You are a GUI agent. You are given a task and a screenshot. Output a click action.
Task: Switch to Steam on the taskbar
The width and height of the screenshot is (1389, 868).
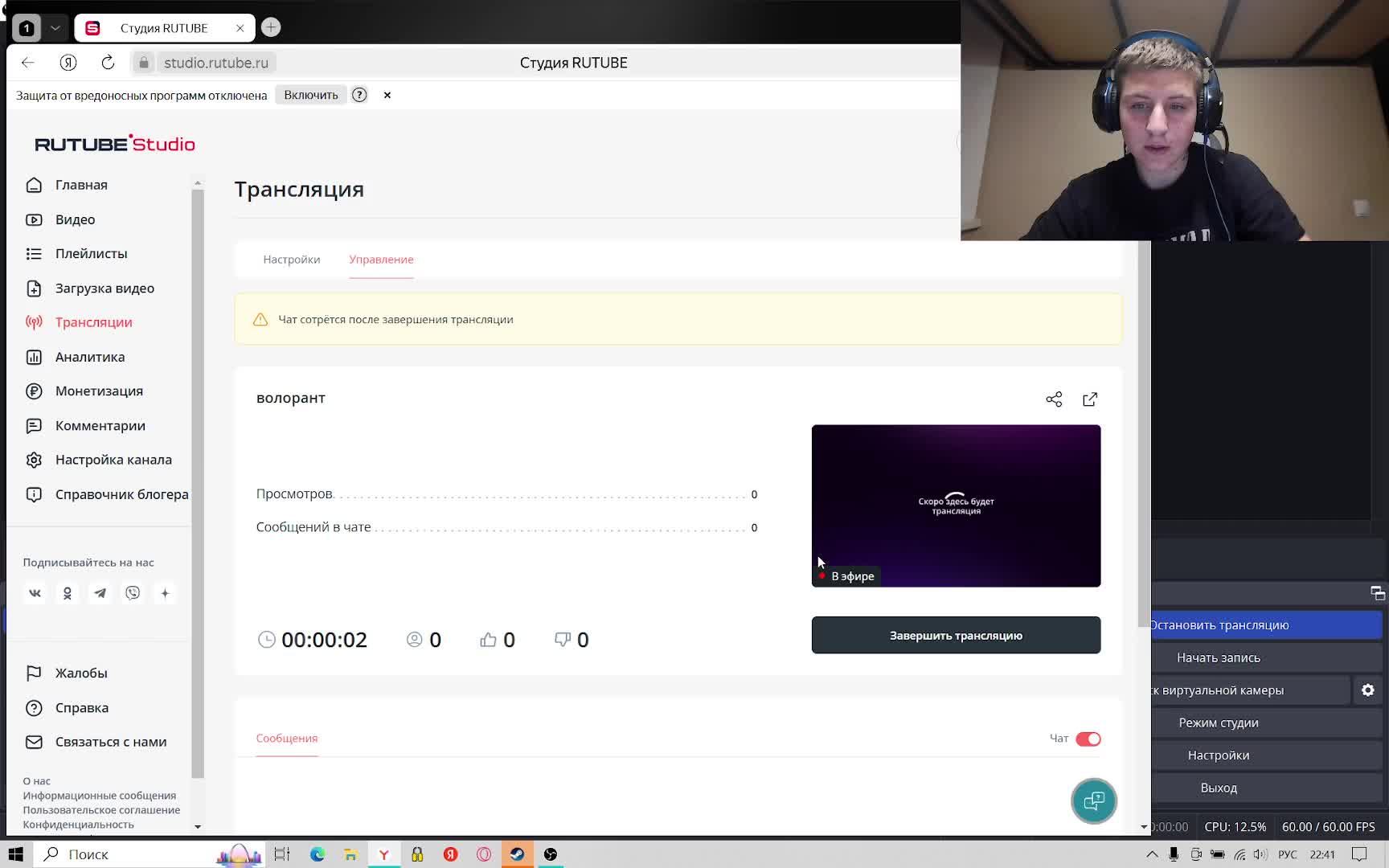[x=517, y=854]
